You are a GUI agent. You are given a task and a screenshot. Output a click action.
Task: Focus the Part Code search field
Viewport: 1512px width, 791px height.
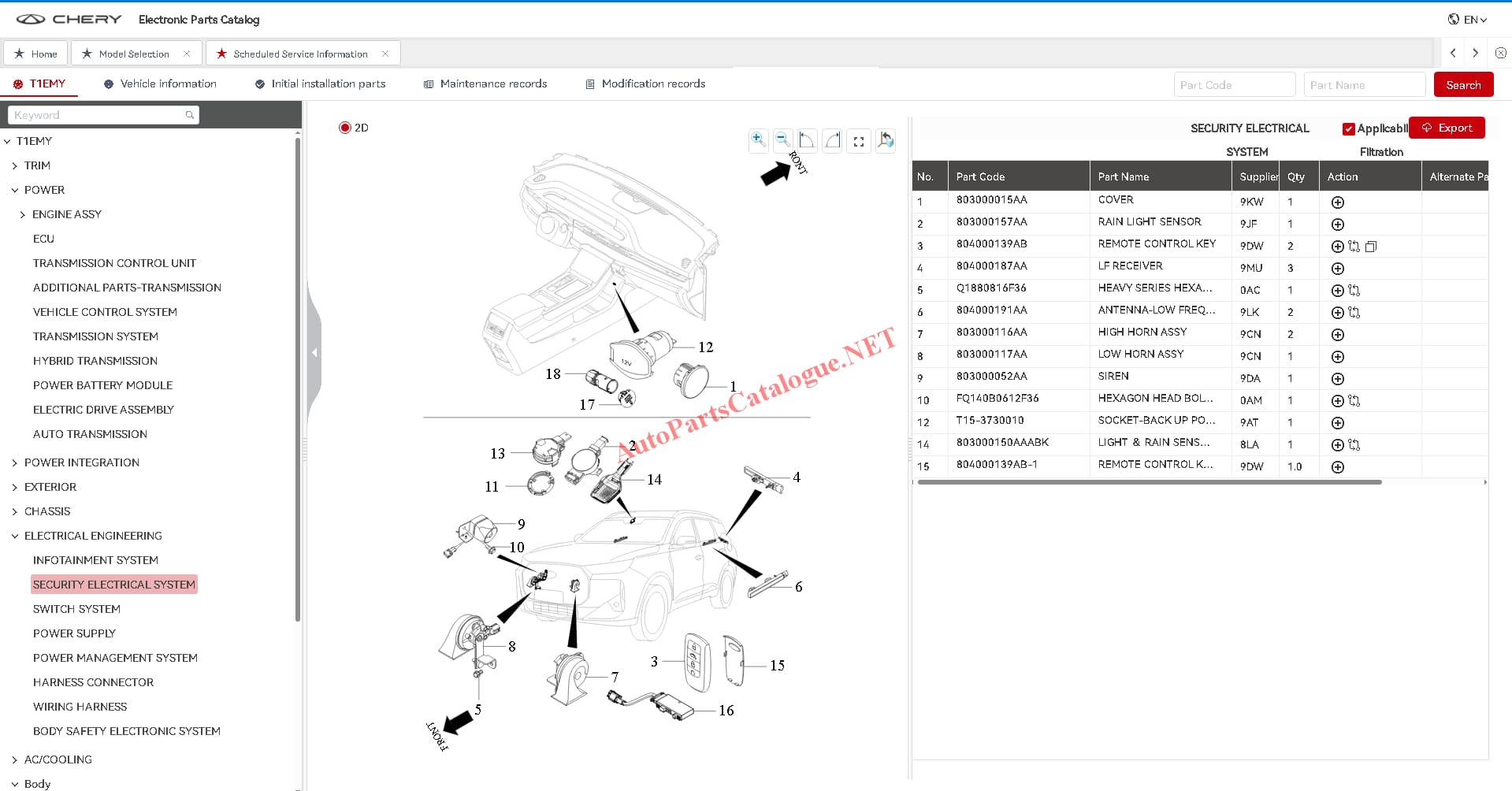[x=1234, y=85]
